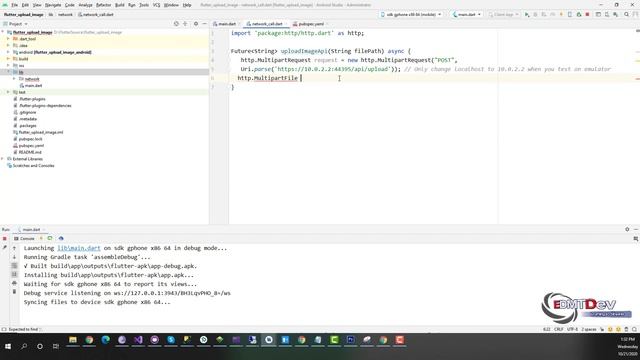Click network breadcrumb in navigation bar
640x360 pixels.
coord(65,14)
